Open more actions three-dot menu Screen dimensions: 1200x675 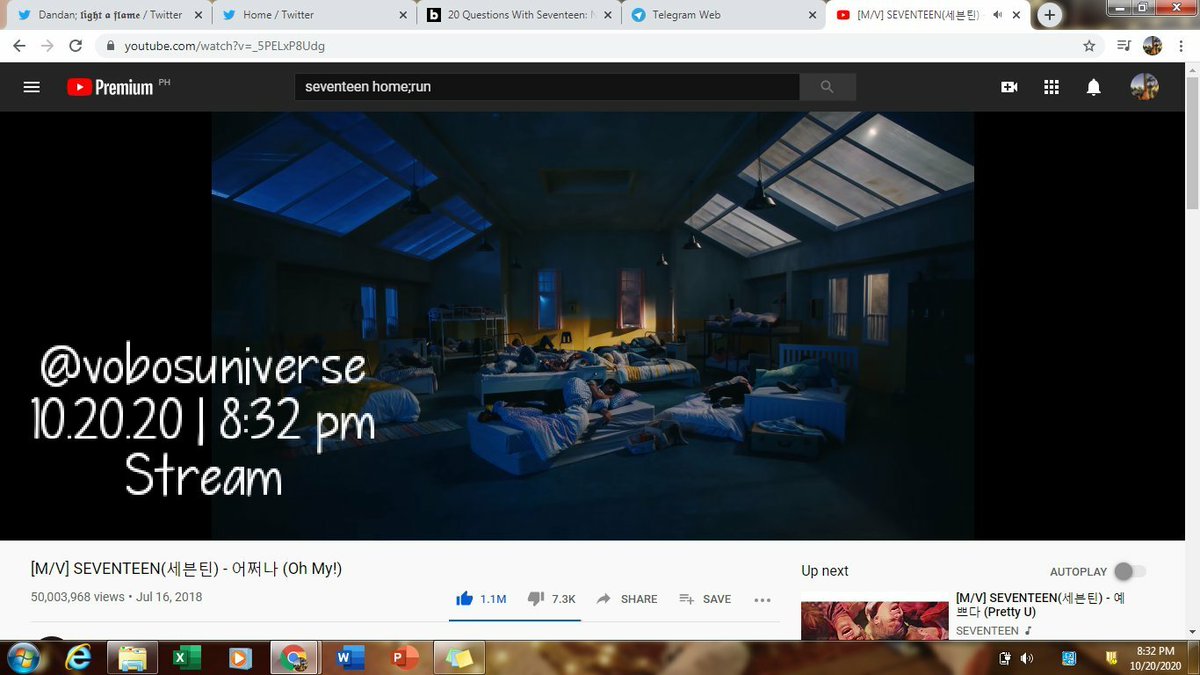(x=762, y=600)
